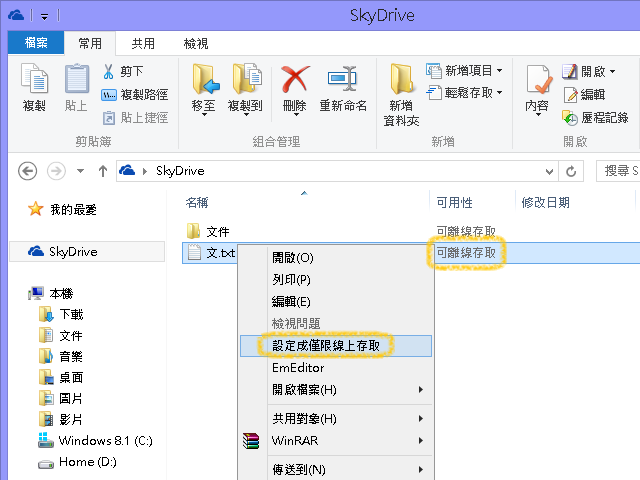Select 本機 (This PC) in the sidebar
This screenshot has width=640, height=480.
[x=51, y=293]
